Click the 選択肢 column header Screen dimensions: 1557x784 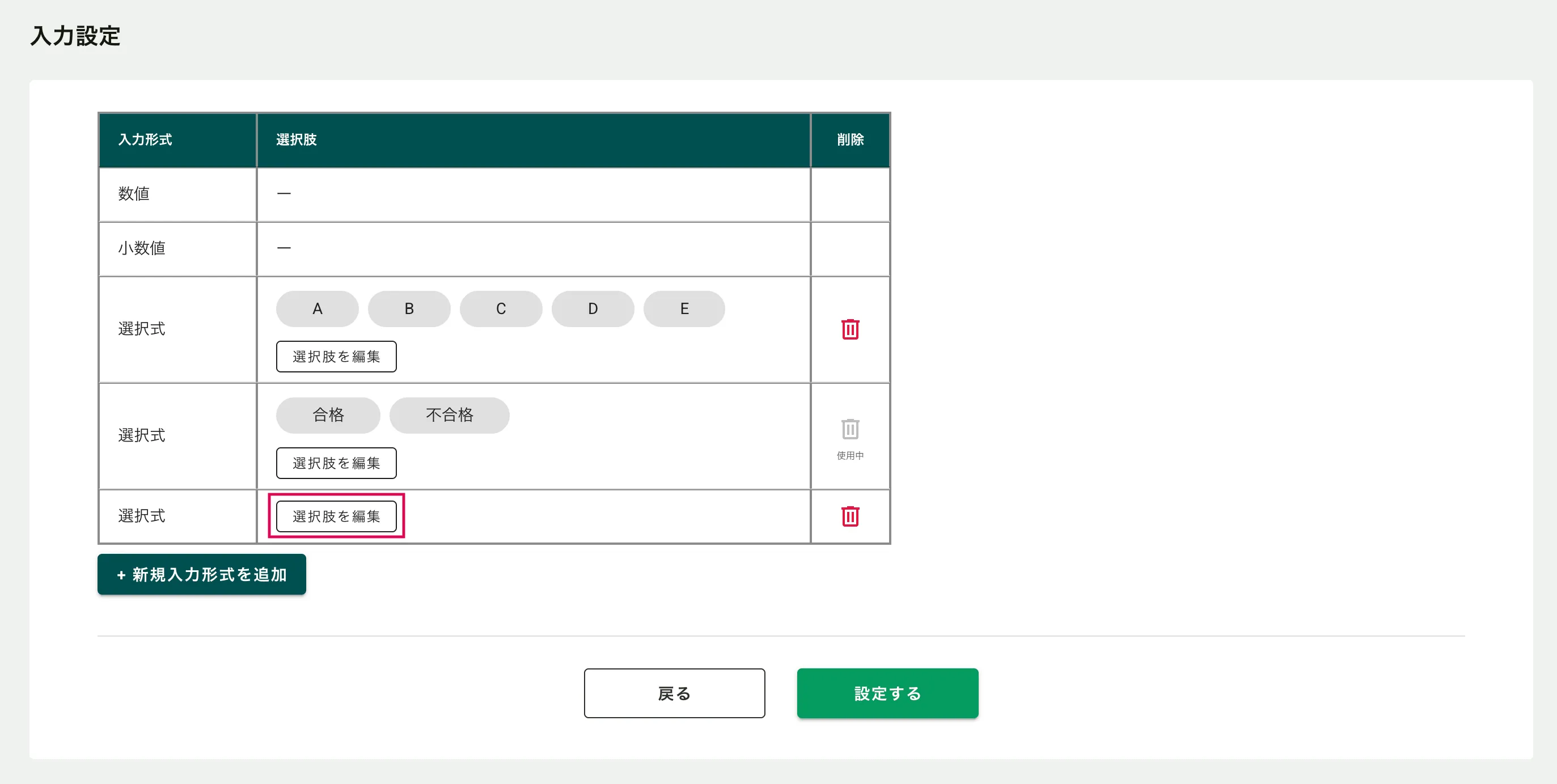(x=296, y=139)
